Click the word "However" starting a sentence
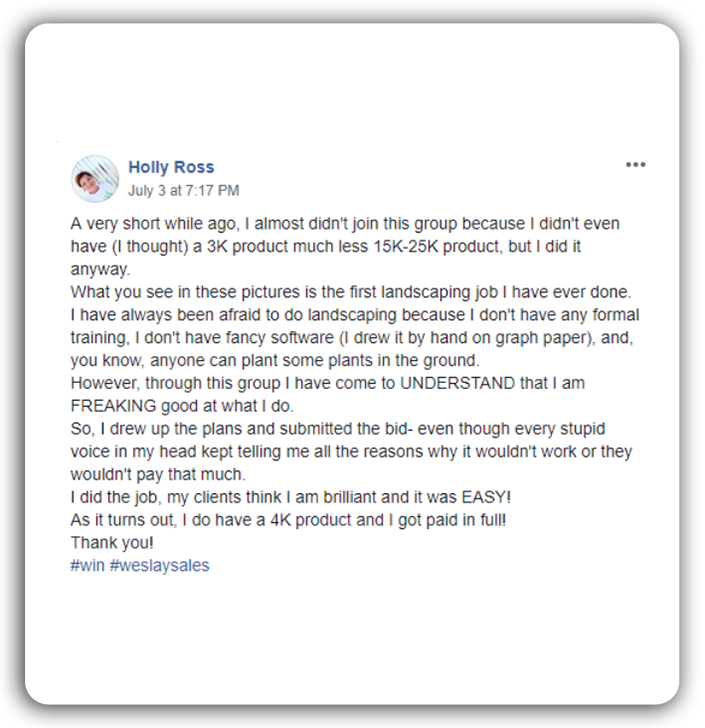The image size is (705, 728). pyautogui.click(x=103, y=383)
